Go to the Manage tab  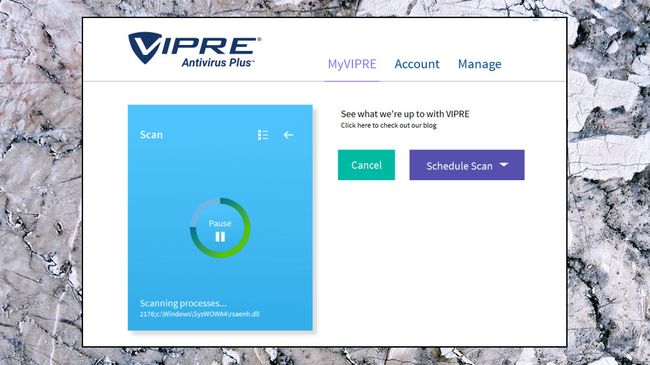point(480,64)
